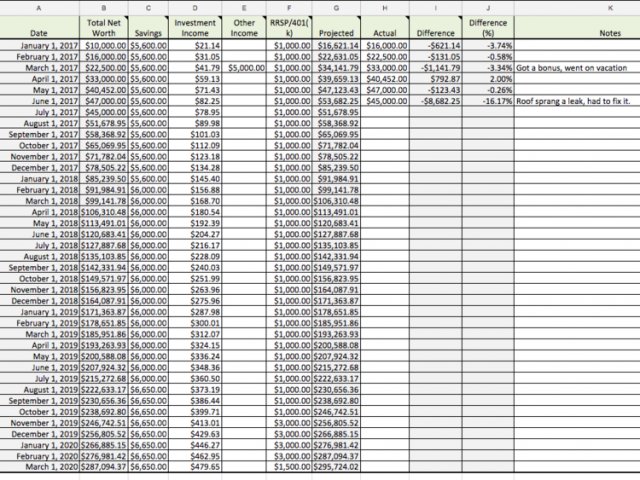Click the Total Net Worth header cell
Viewport: 640px width, 480px height.
pos(104,28)
